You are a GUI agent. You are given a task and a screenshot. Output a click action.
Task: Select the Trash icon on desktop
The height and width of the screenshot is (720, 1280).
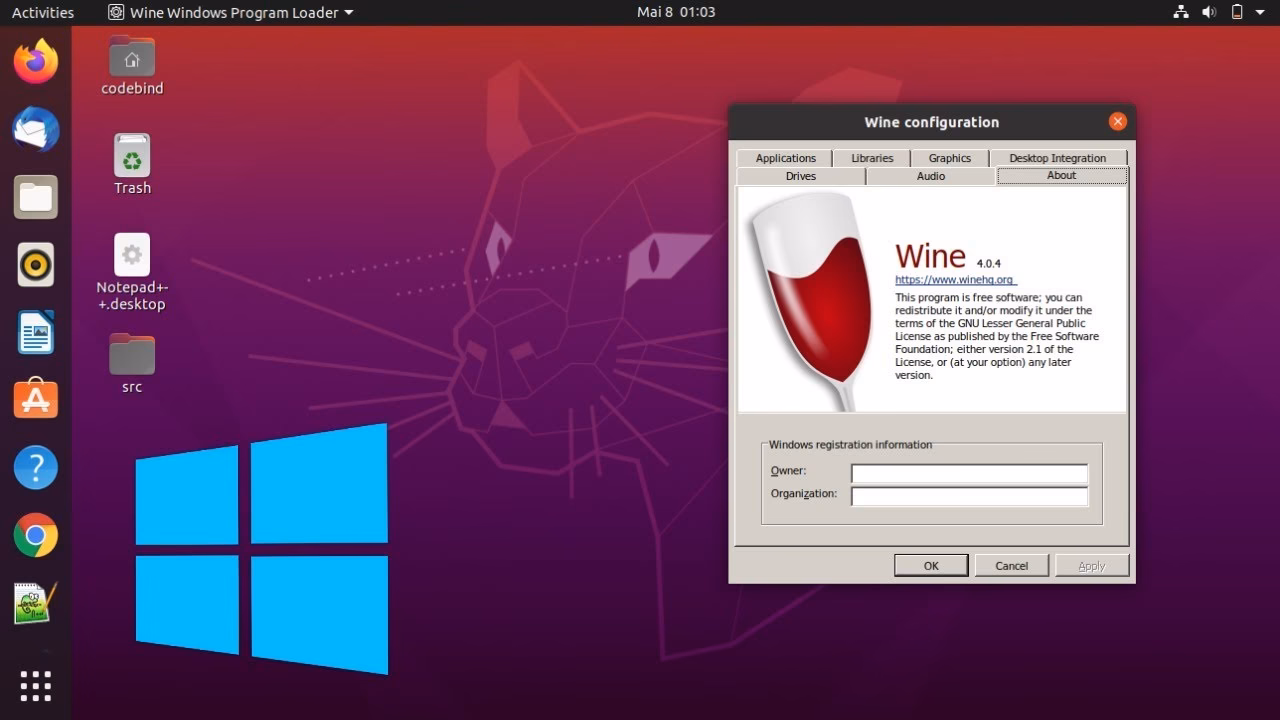[132, 165]
